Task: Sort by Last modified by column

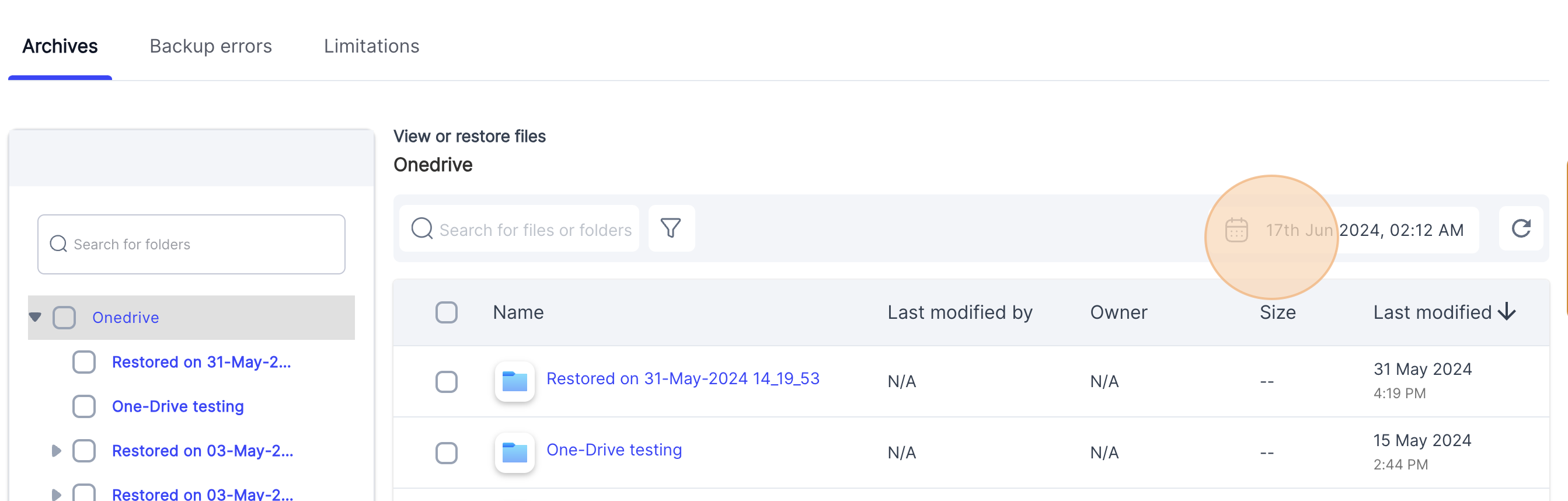Action: click(960, 312)
